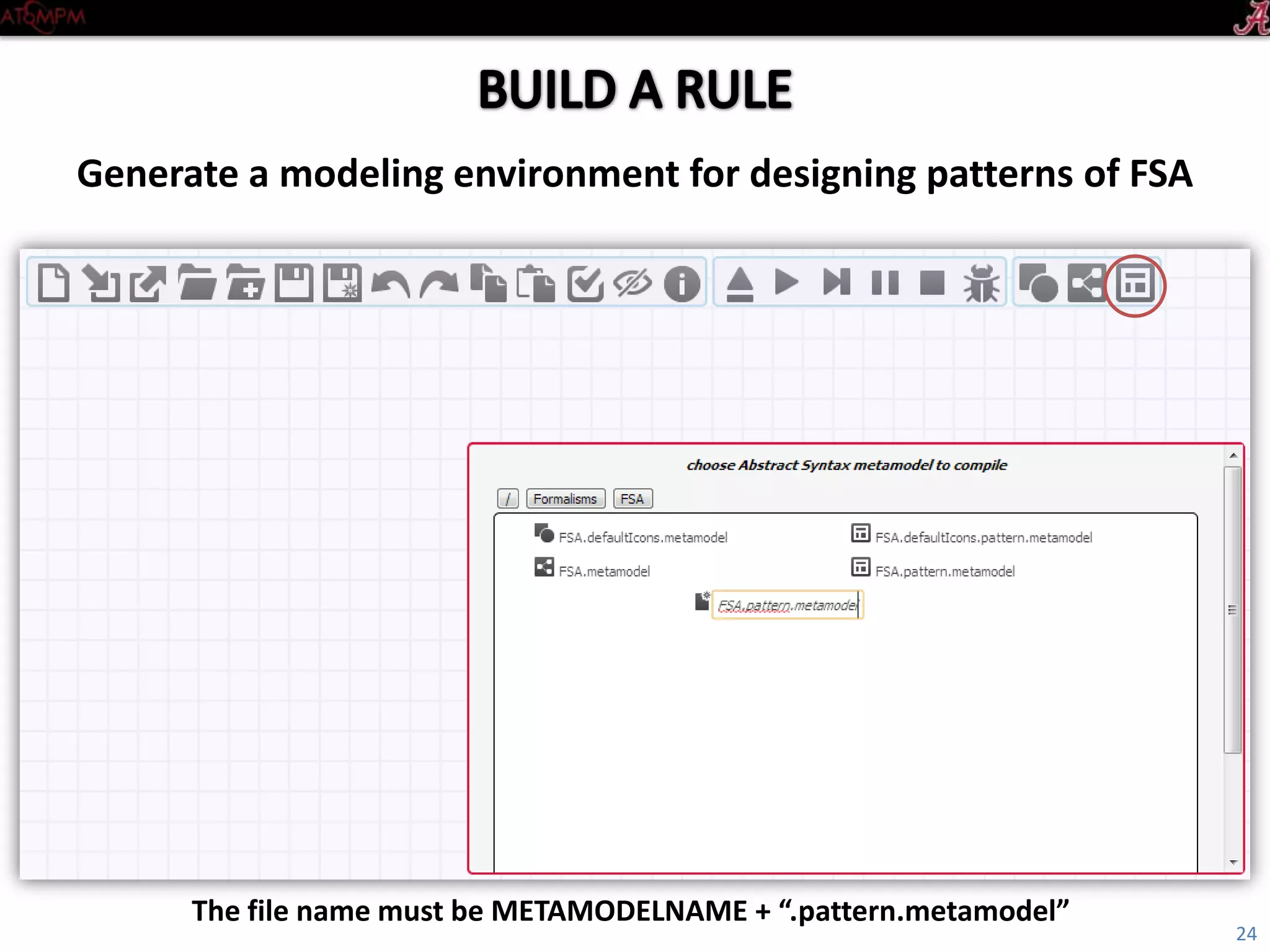Choose the FSA.pattern.metamodel file entry
The height and width of the screenshot is (952, 1270).
(x=945, y=571)
